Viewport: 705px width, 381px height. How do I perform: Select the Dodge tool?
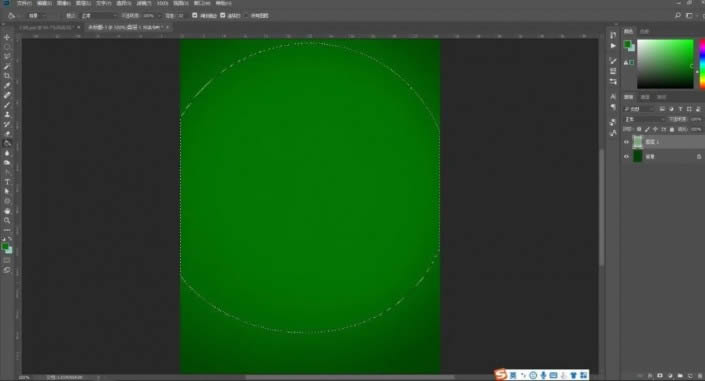pos(7,163)
